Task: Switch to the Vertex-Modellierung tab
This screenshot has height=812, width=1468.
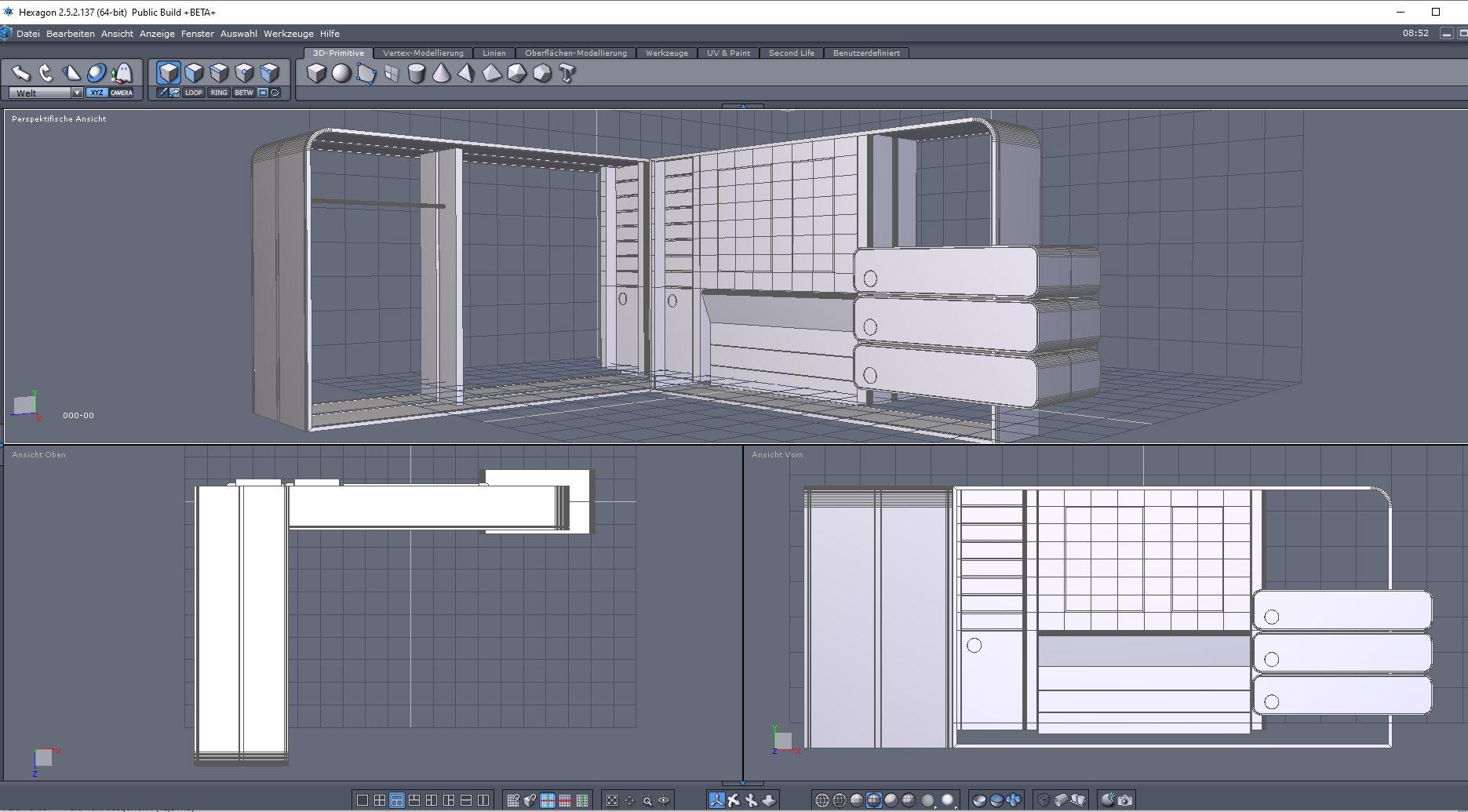Action: 423,53
